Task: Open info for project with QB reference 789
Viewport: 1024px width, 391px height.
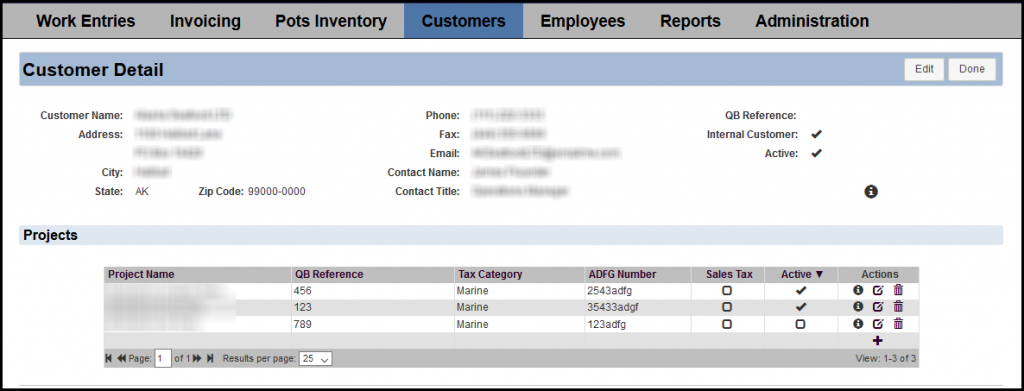Action: coord(858,324)
